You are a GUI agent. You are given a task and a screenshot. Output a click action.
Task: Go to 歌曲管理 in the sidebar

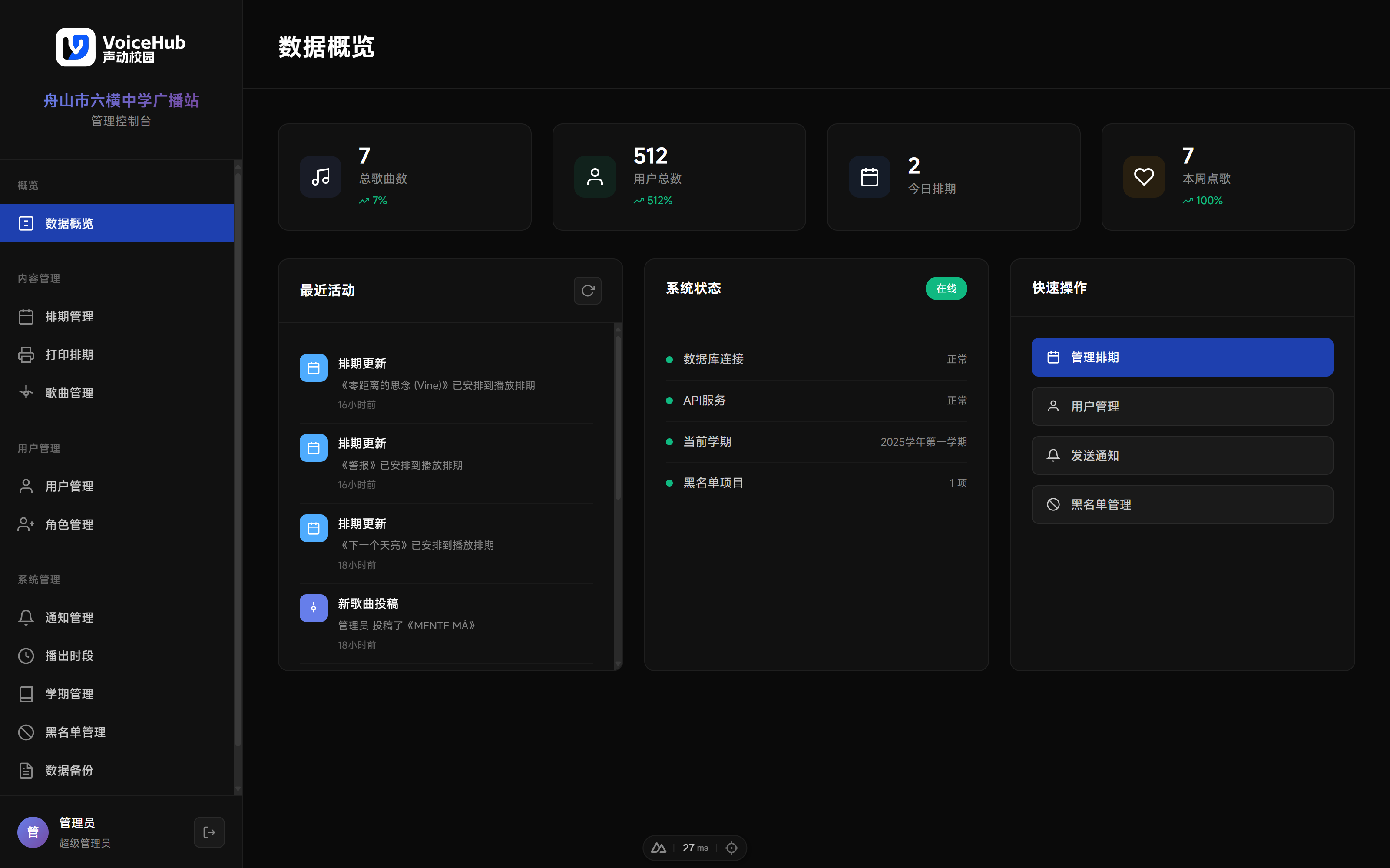point(116,393)
